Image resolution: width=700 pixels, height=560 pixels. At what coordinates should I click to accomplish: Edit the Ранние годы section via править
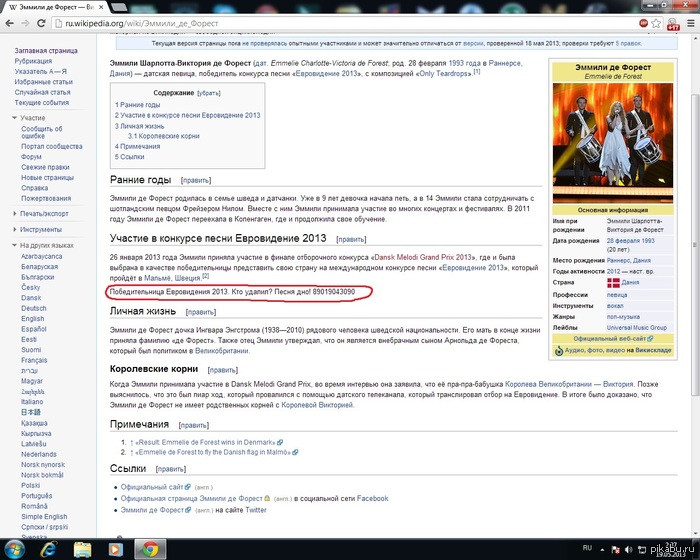(196, 180)
